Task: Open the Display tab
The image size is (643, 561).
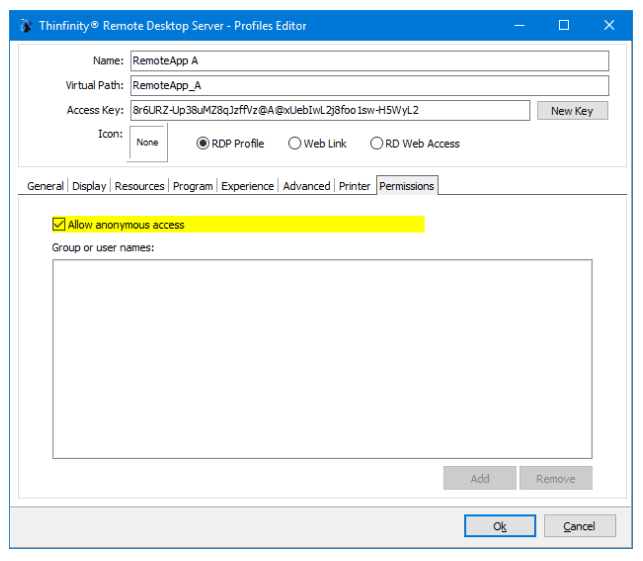Action: click(x=89, y=186)
